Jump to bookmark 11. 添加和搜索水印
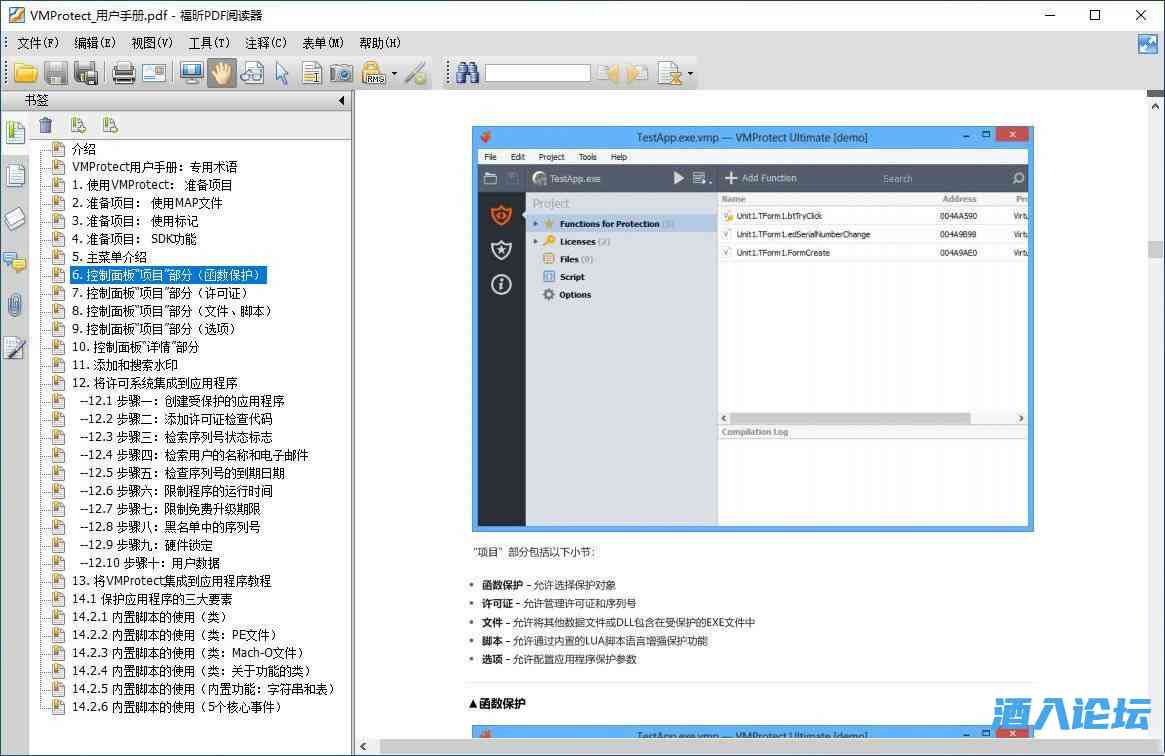The width and height of the screenshot is (1165, 756). [x=124, y=365]
